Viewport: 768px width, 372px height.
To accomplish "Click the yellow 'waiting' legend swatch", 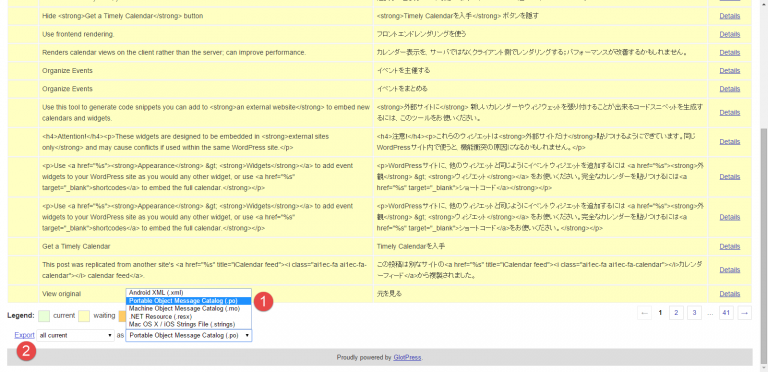I will point(84,316).
